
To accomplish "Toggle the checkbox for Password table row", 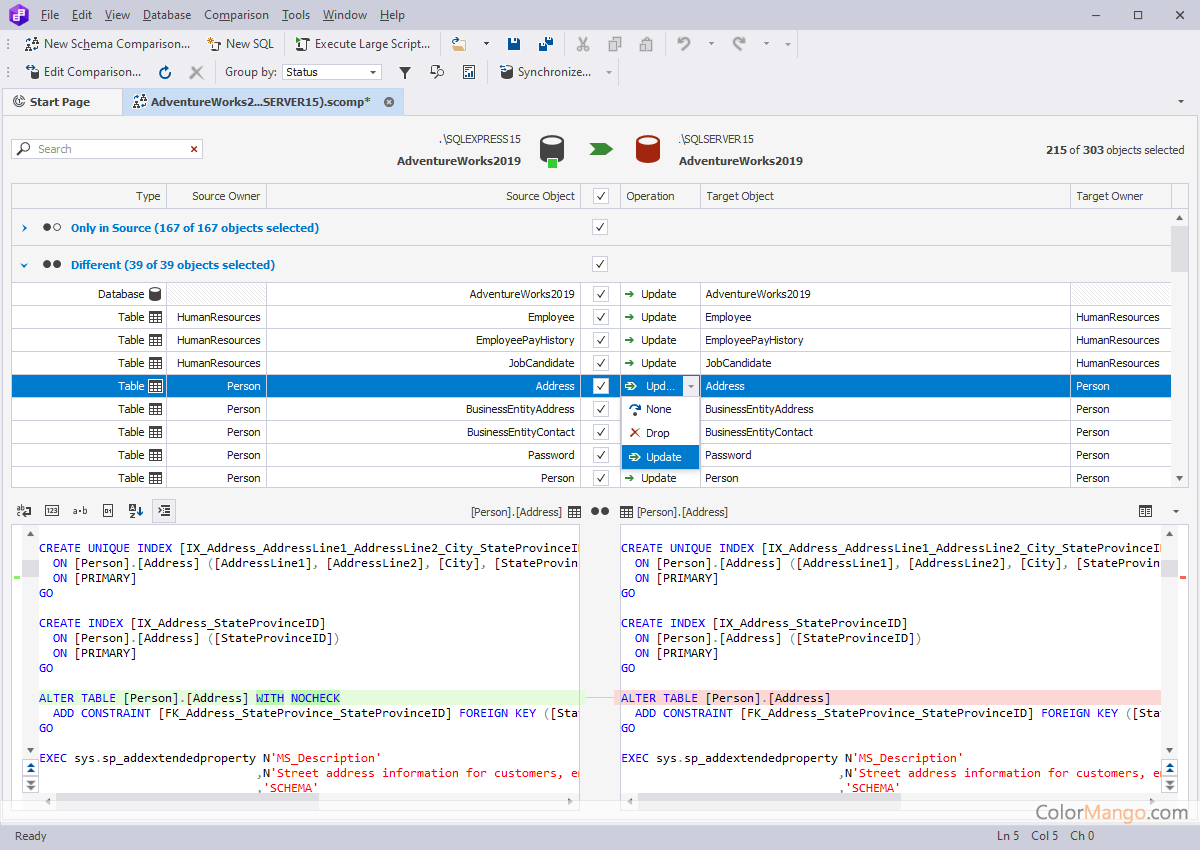I will (x=599, y=454).
